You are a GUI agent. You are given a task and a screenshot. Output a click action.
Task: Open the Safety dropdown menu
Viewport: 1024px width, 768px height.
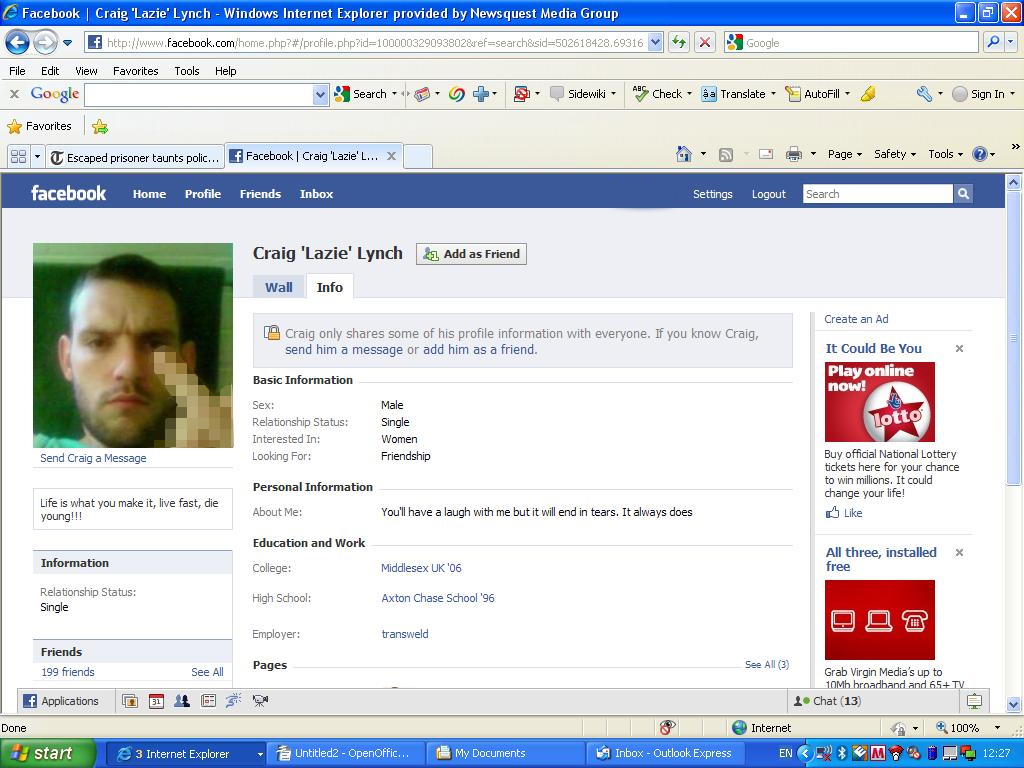(895, 154)
